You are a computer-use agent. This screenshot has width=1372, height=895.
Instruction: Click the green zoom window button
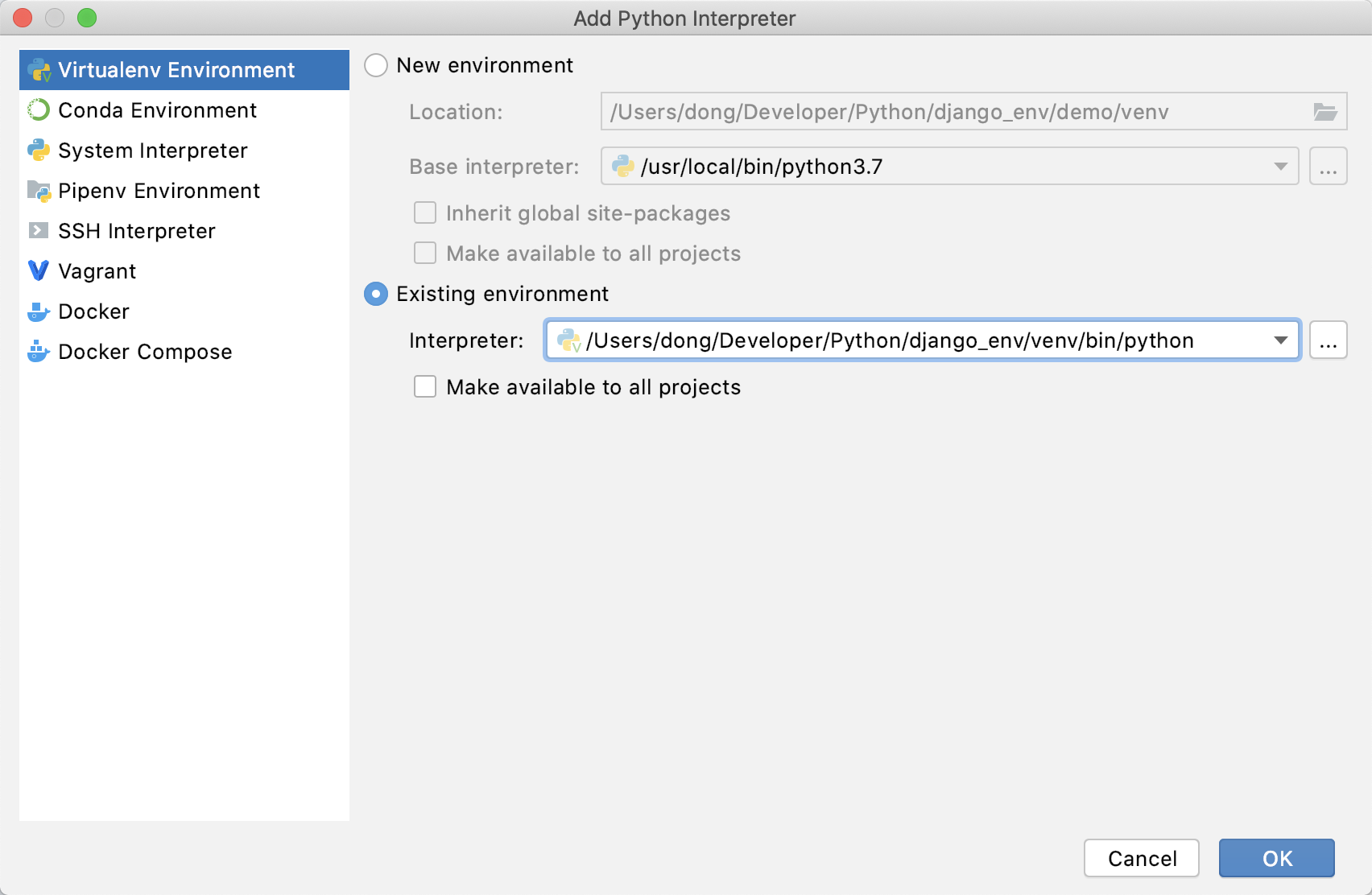click(x=87, y=18)
